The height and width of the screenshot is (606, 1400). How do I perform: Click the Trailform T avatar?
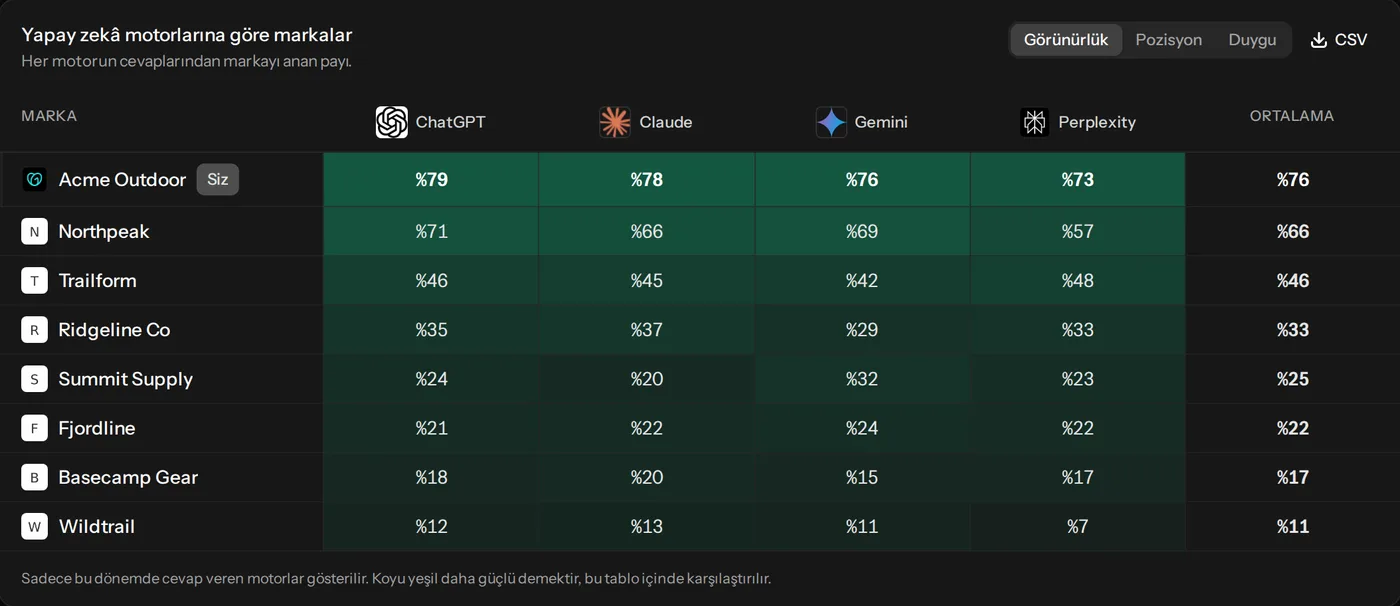point(34,280)
